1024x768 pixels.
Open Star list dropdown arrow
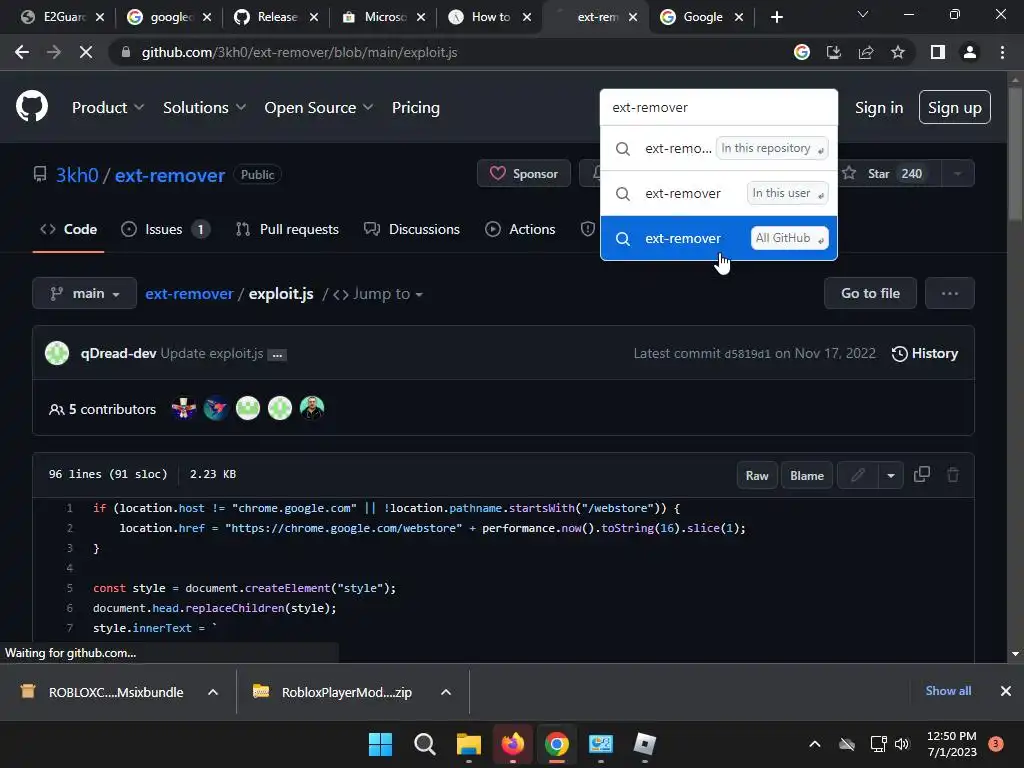957,174
